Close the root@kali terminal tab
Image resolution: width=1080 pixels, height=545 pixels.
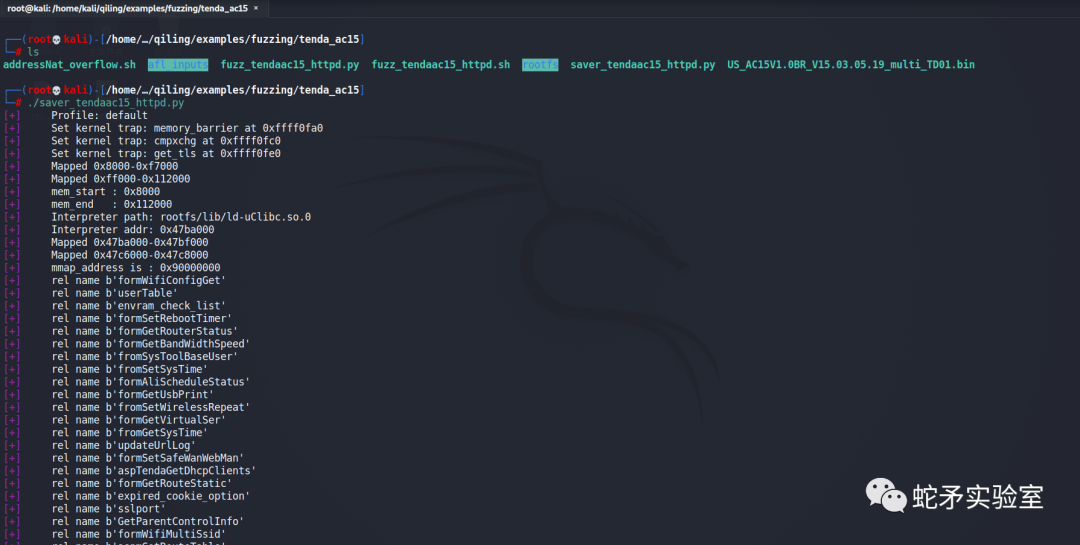pyautogui.click(x=255, y=8)
